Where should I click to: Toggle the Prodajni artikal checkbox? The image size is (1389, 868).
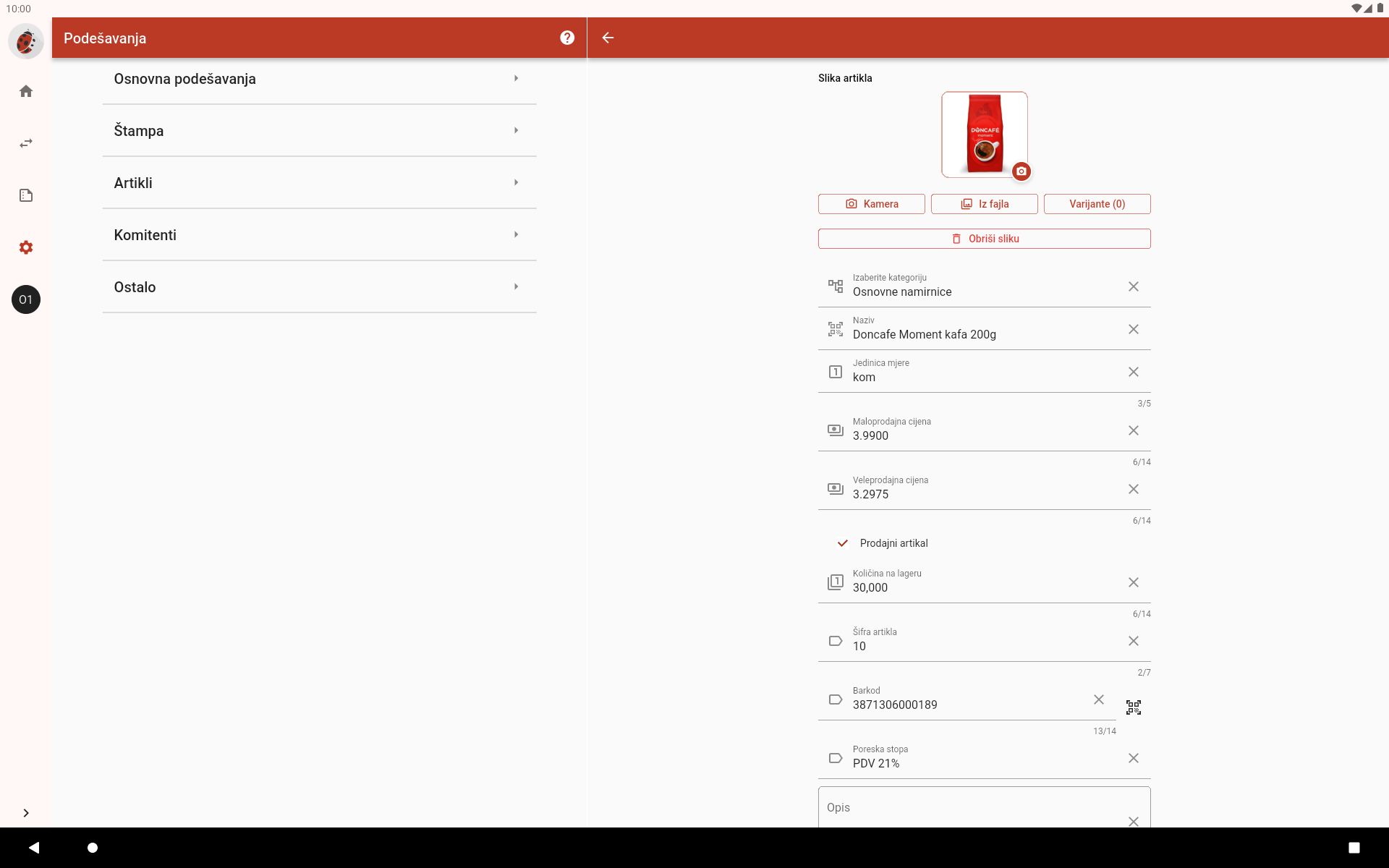click(842, 543)
